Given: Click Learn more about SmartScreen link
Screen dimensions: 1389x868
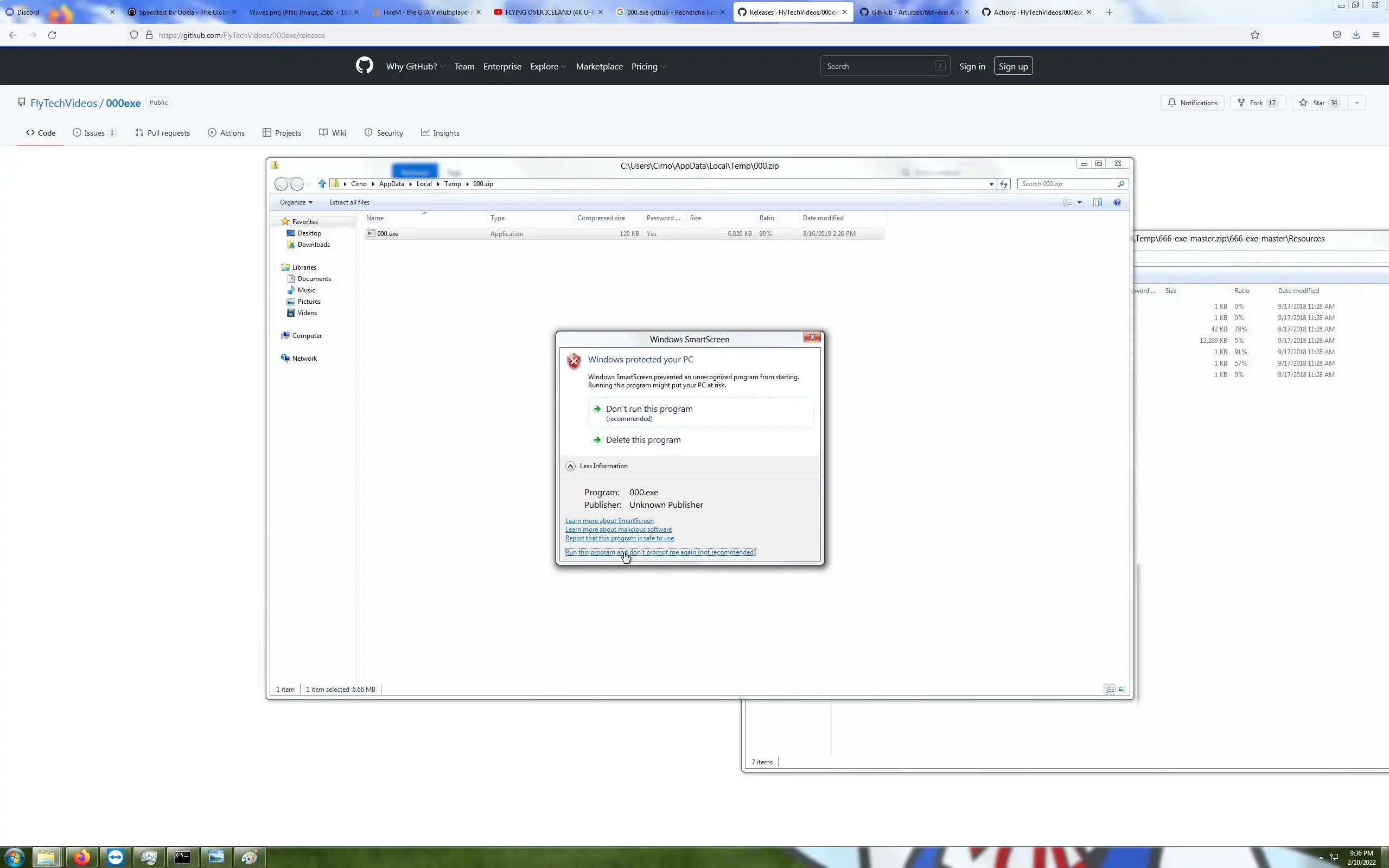Looking at the screenshot, I should coord(609,521).
